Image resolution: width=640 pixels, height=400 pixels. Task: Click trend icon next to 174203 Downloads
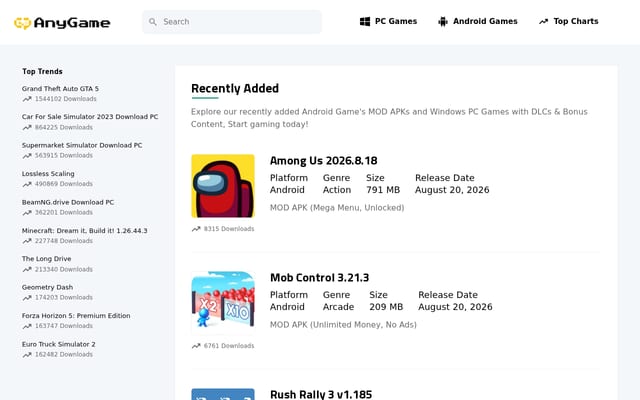pyautogui.click(x=27, y=298)
